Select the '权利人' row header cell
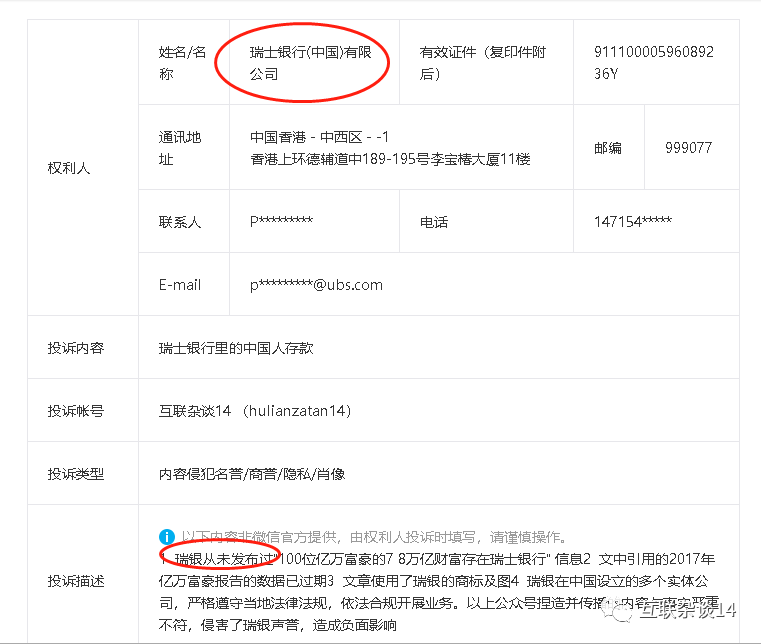The height and width of the screenshot is (644, 761). pyautogui.click(x=83, y=167)
